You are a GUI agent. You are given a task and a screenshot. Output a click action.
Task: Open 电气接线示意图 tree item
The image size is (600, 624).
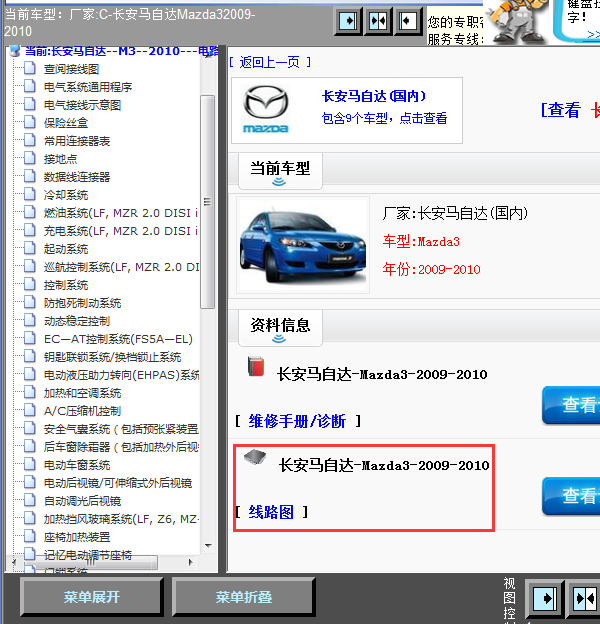82,105
